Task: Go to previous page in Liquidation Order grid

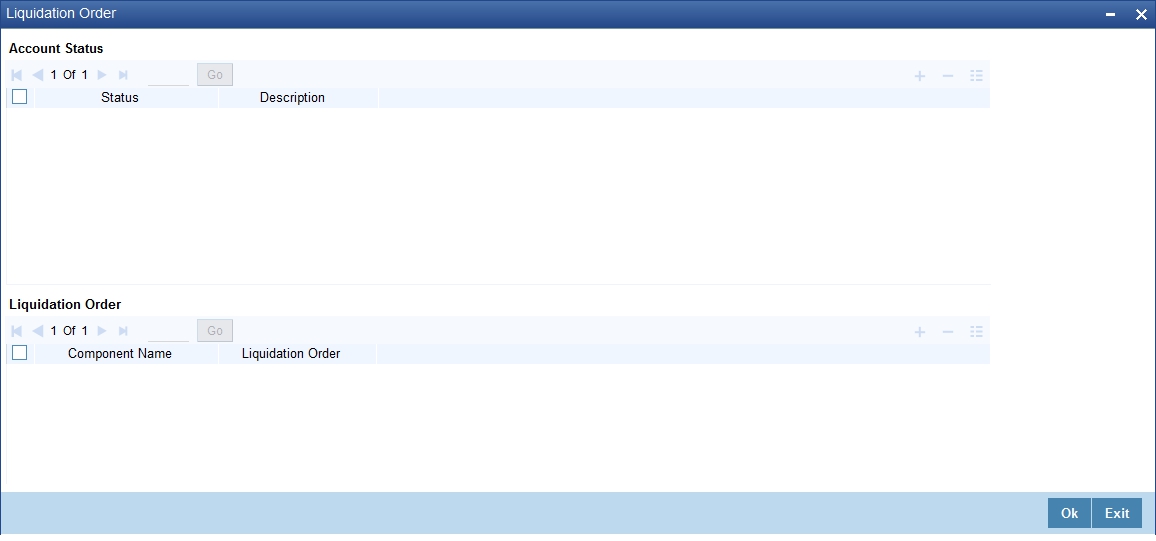Action: 38,331
